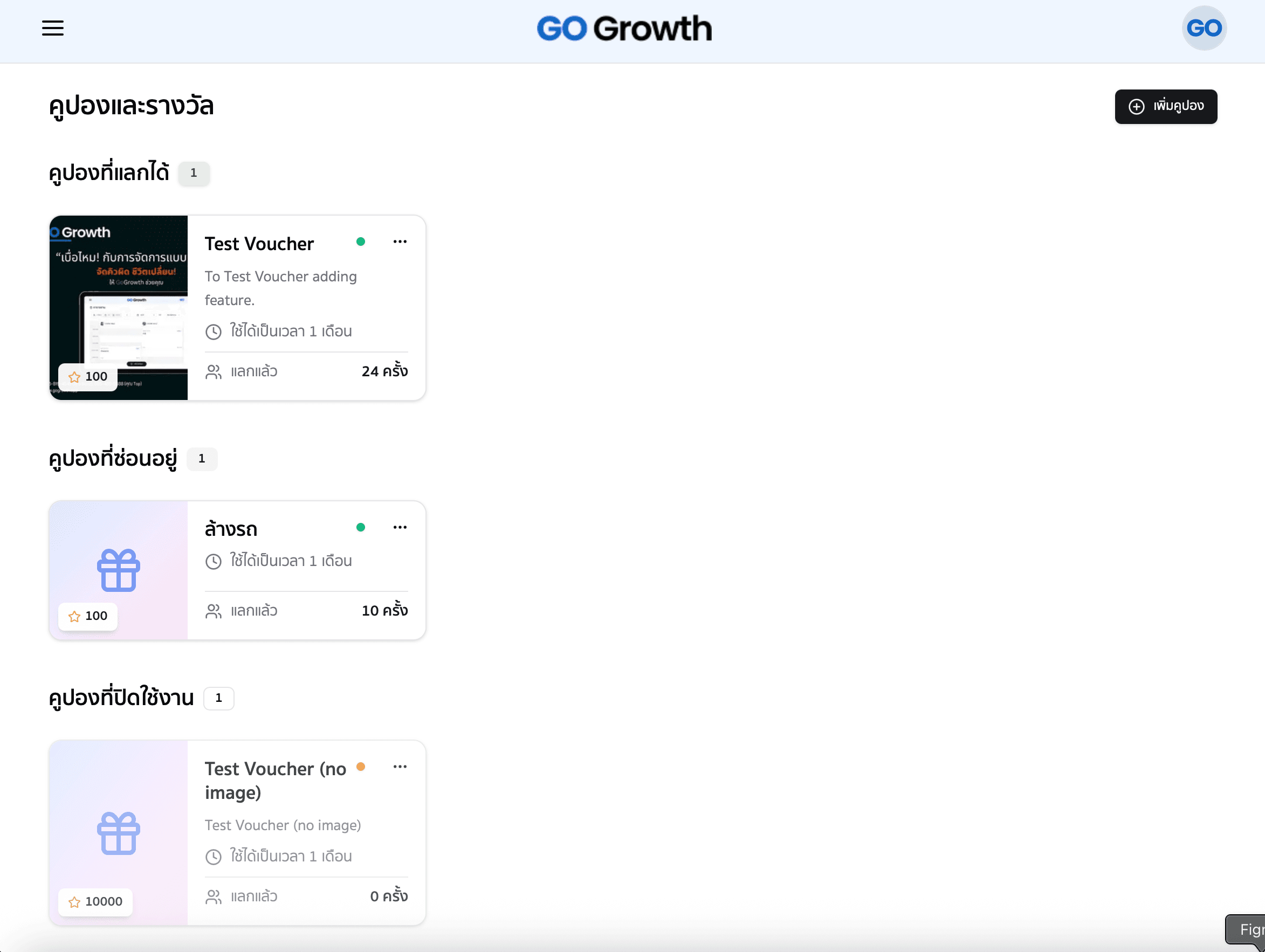Image resolution: width=1265 pixels, height=952 pixels.
Task: Click the คูปองที่ปิดใช้งาน section heading
Action: coord(121,698)
